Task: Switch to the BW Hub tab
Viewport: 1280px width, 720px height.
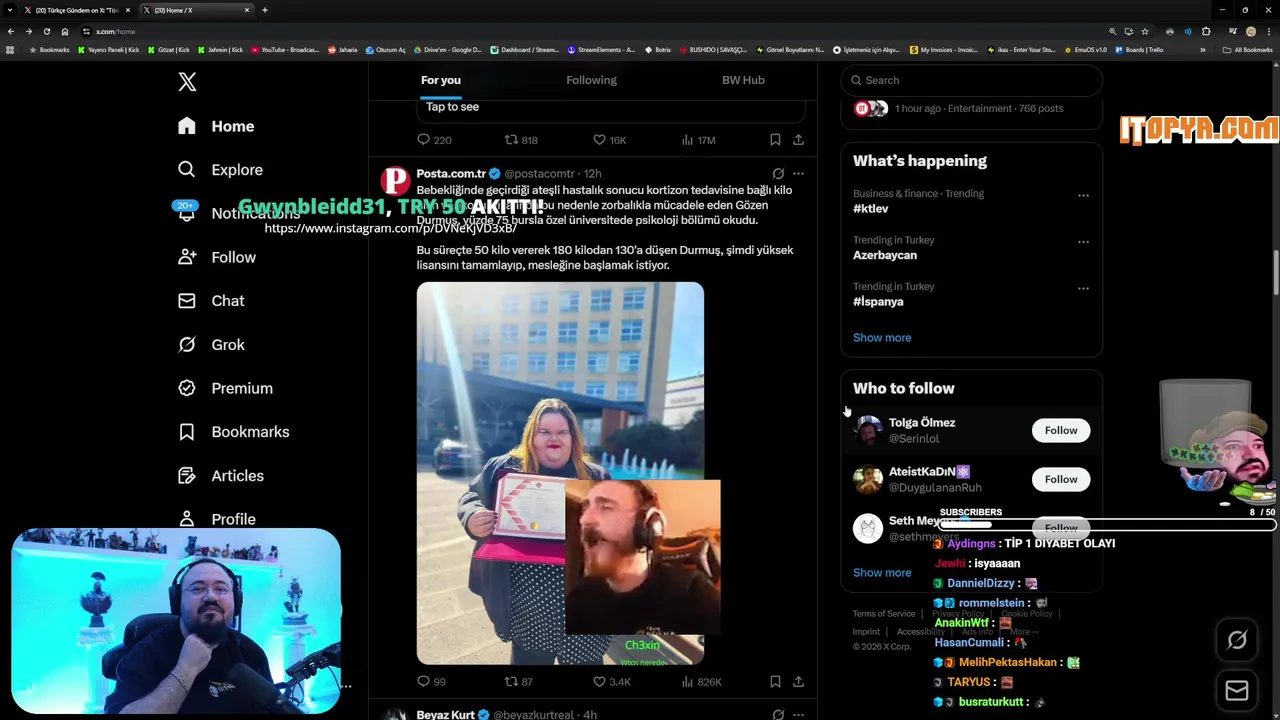Action: [x=743, y=80]
